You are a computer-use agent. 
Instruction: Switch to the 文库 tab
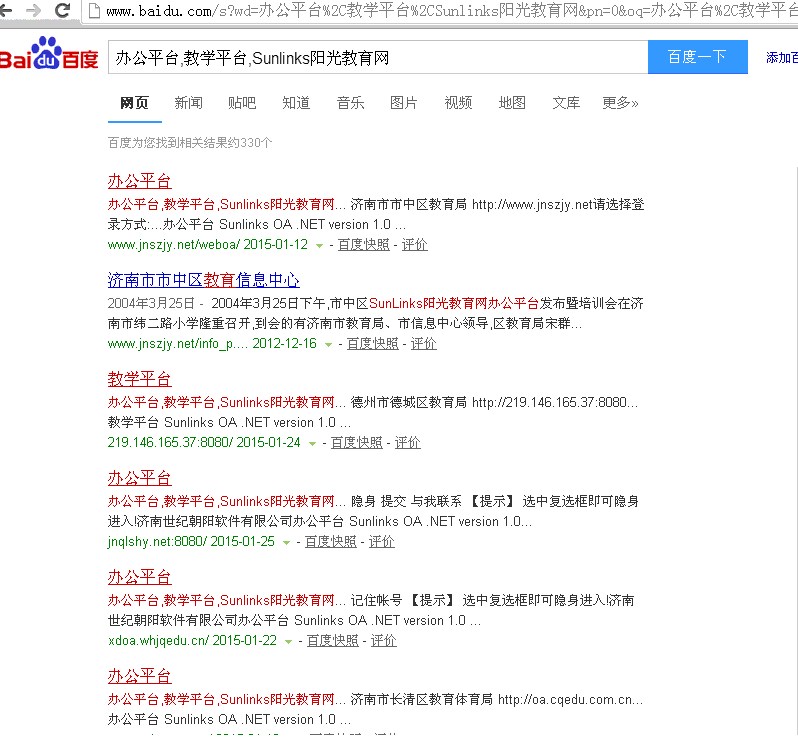pos(566,103)
